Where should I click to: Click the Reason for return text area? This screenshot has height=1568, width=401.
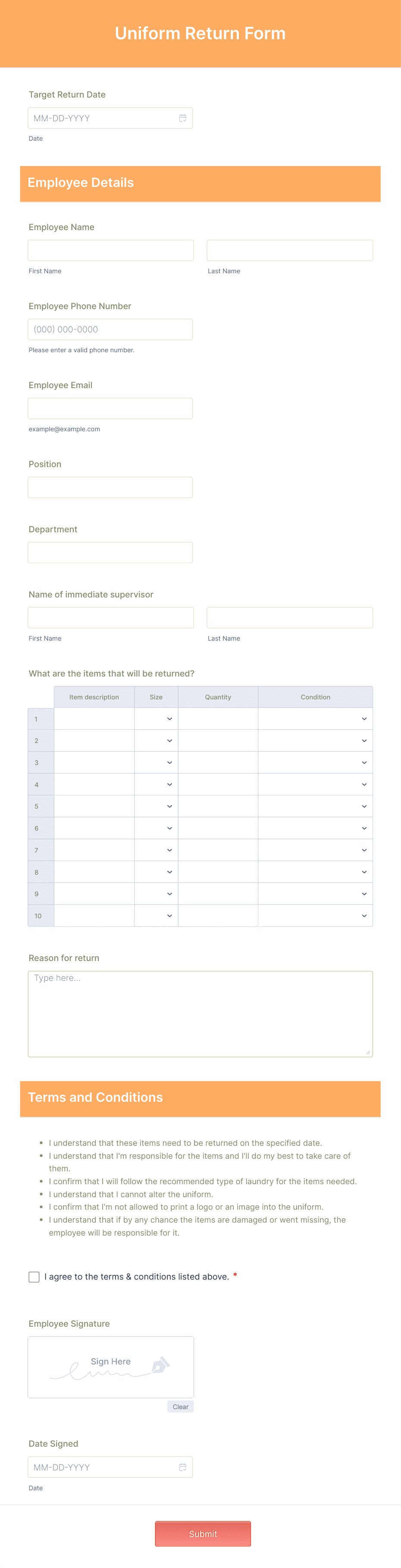[x=200, y=1010]
